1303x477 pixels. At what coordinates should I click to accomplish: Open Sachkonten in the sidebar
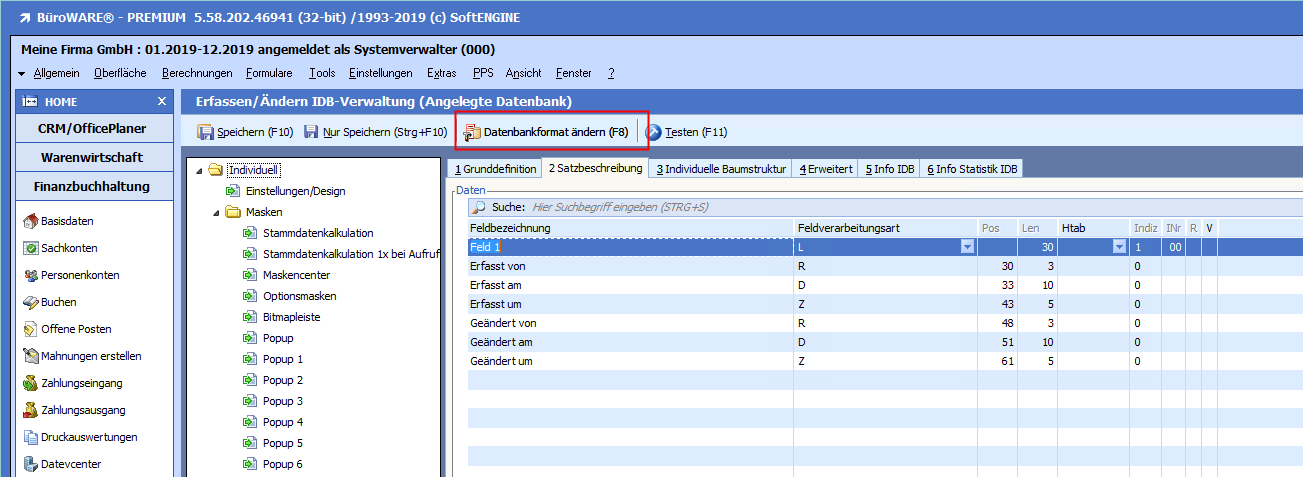pyautogui.click(x=68, y=248)
